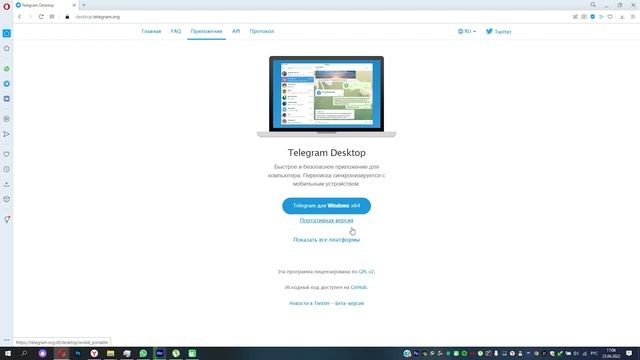Image resolution: width=640 pixels, height=360 pixels.
Task: Open Downloads icon in the Opera sidebar
Action: point(7,184)
